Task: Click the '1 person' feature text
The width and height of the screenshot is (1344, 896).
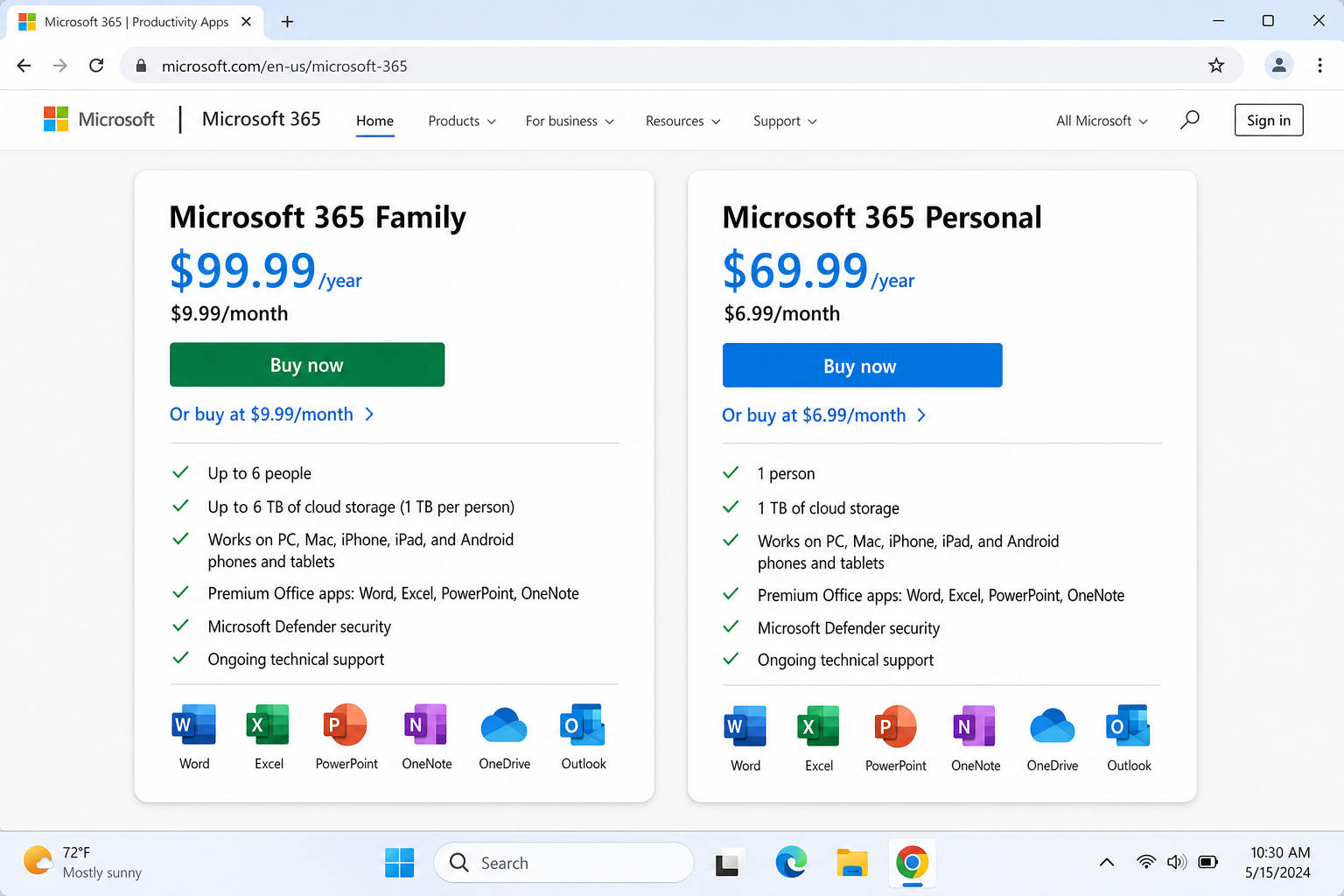Action: click(786, 473)
